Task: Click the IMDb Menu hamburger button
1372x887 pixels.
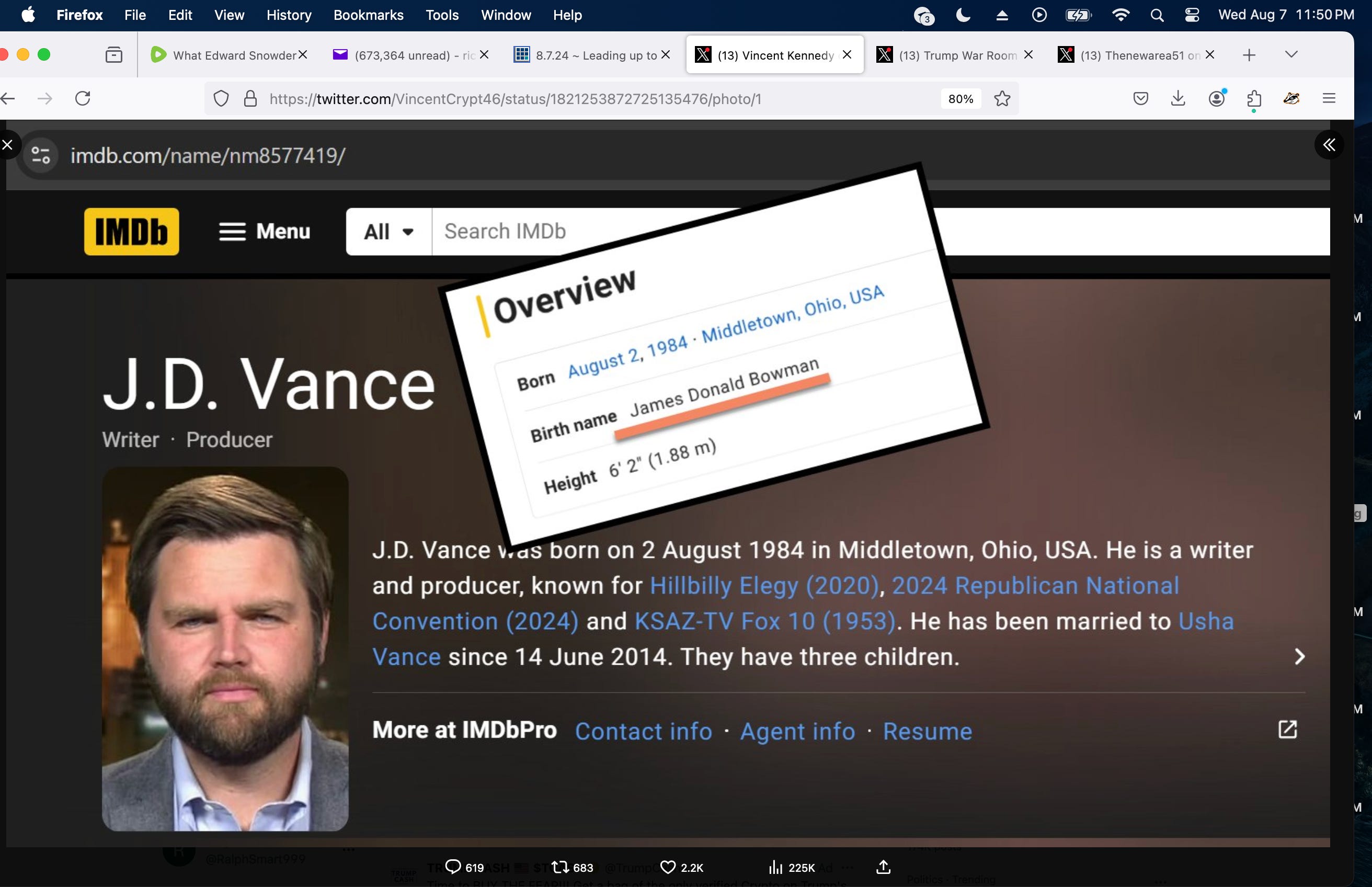Action: tap(265, 232)
